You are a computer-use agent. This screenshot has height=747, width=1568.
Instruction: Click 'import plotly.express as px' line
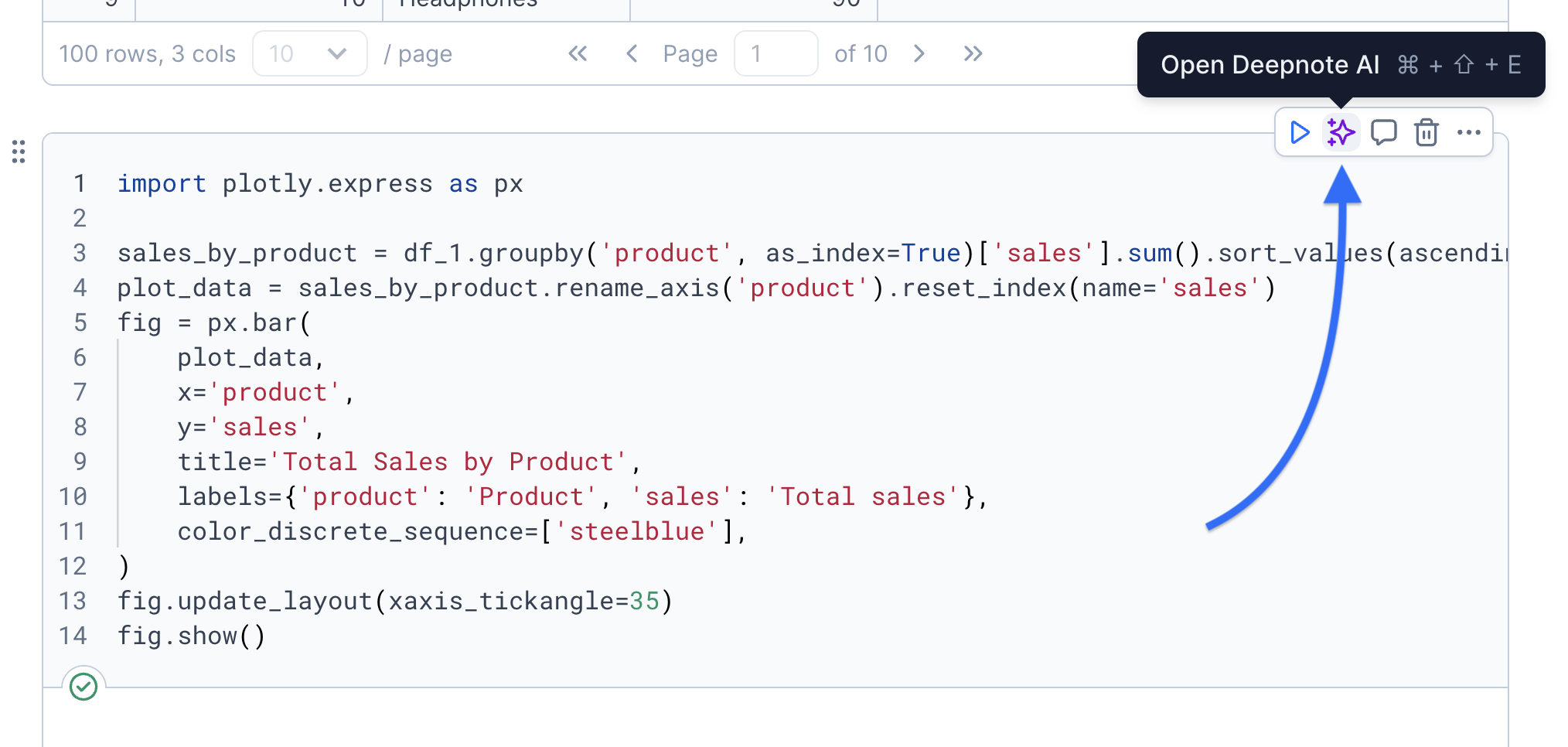coord(320,183)
